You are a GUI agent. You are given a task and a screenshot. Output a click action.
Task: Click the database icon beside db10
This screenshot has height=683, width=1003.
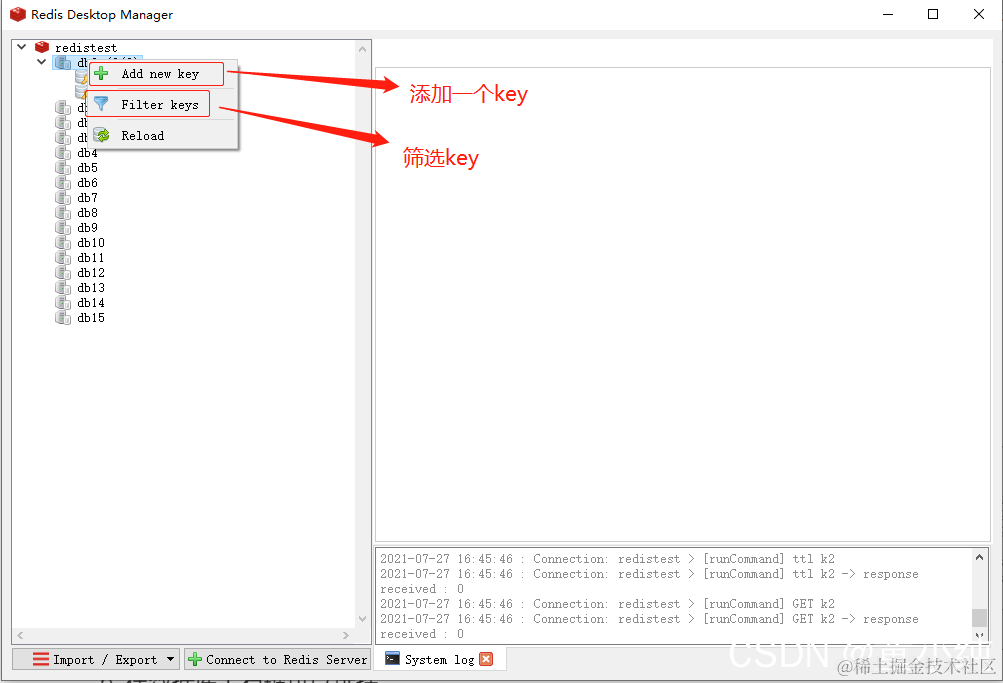tap(63, 243)
